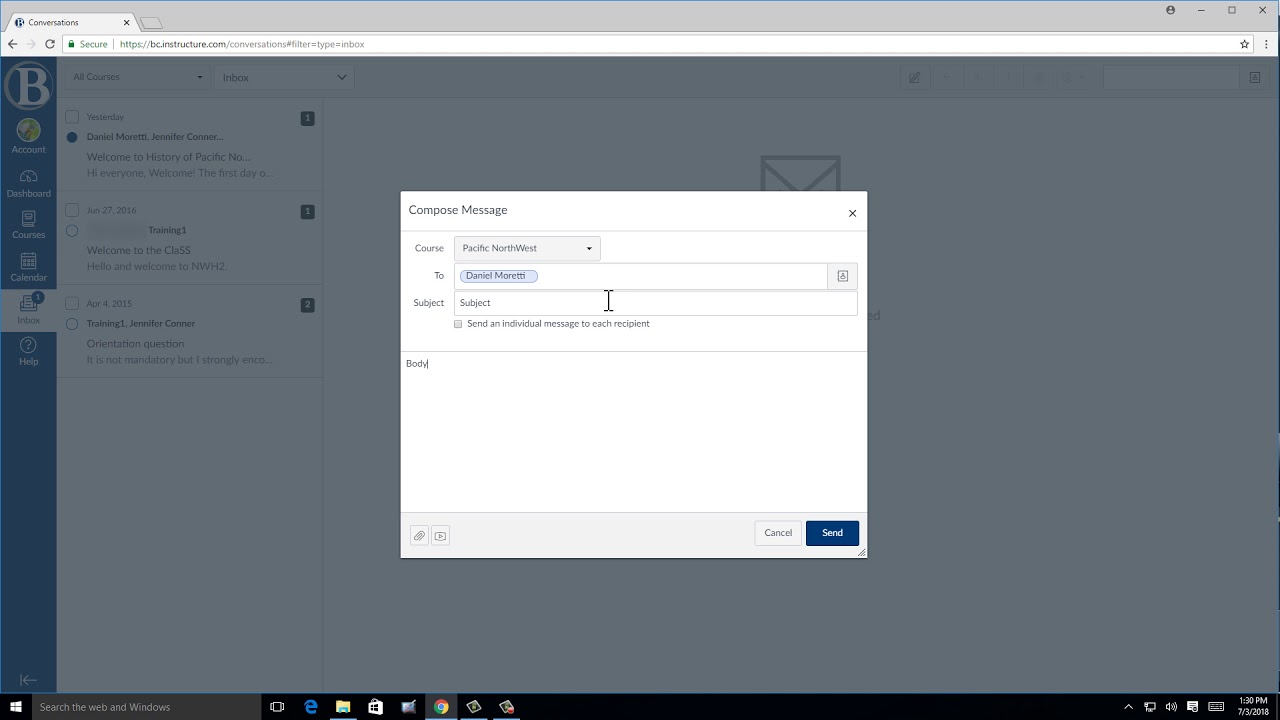Open the Windows Store from the taskbar
Screen dimensions: 1280x720
click(x=376, y=707)
